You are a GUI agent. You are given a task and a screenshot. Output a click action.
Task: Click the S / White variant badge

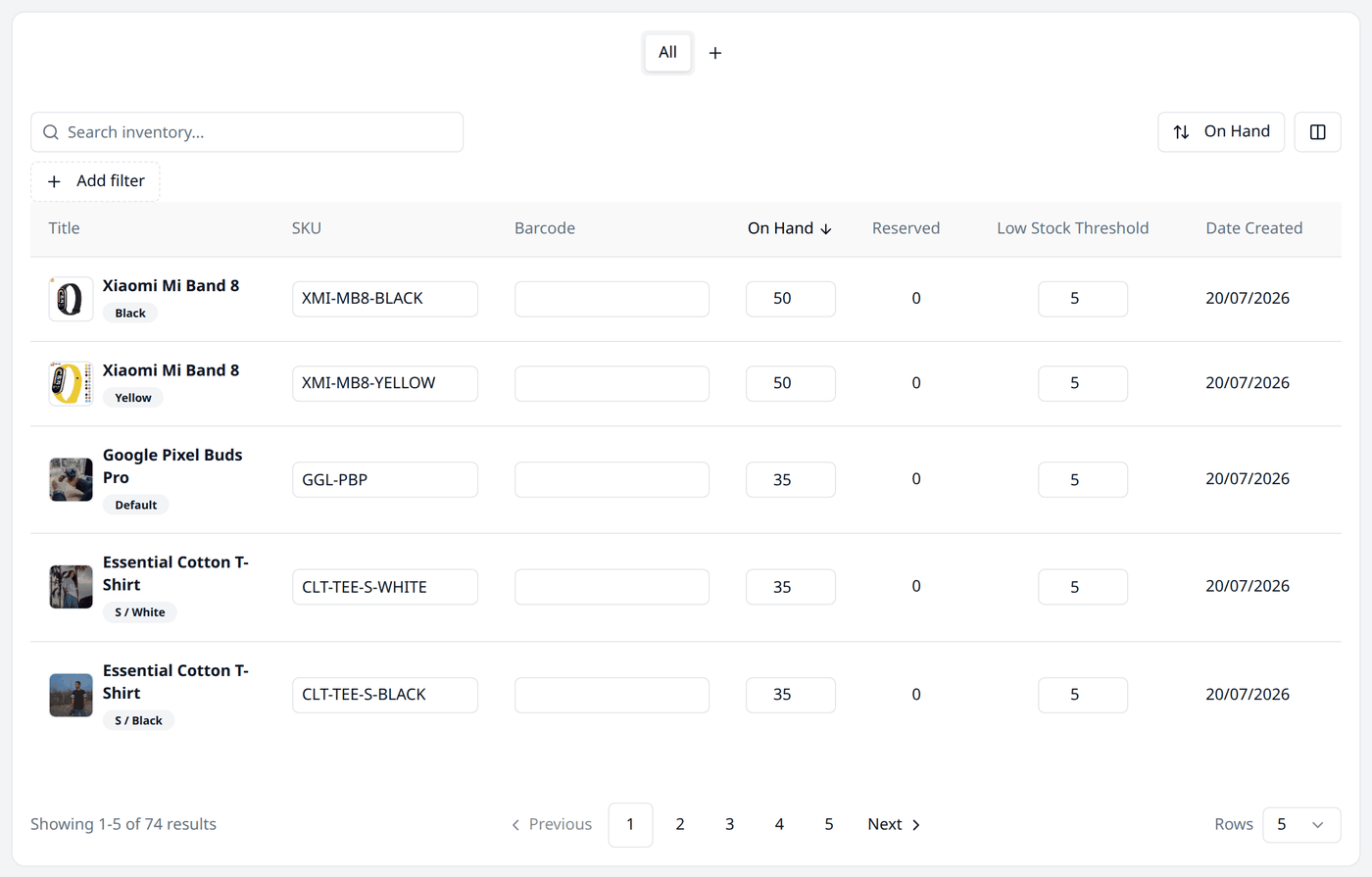pyautogui.click(x=140, y=612)
